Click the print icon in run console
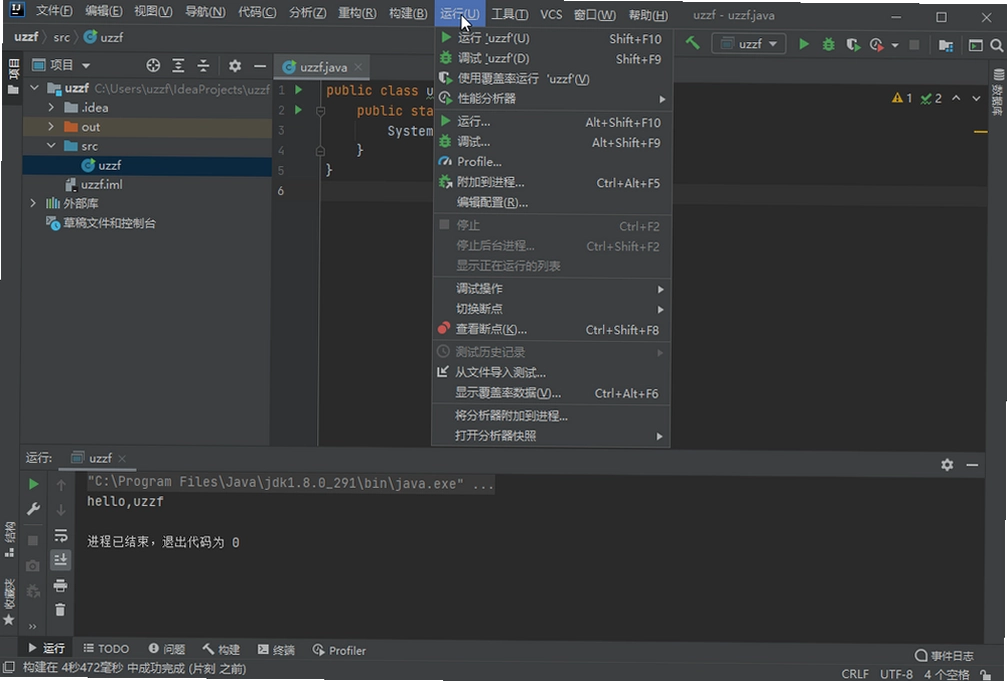Viewport: 1007px width, 681px height. (60, 585)
